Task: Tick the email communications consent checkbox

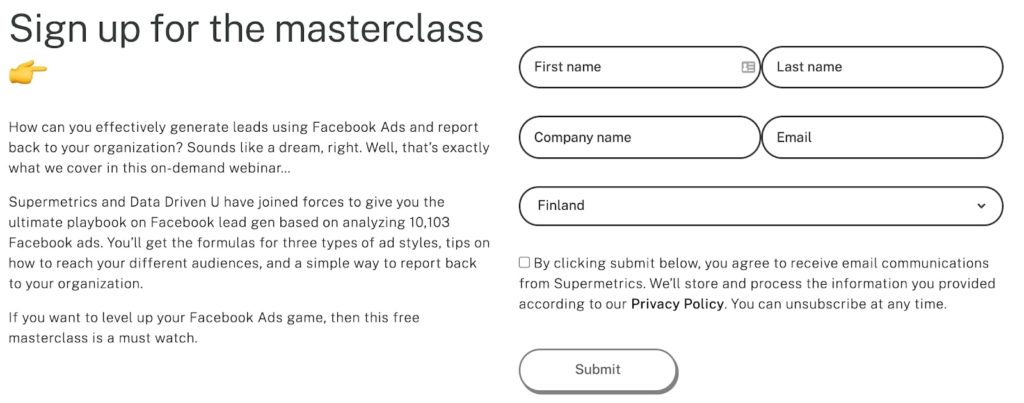Action: tap(524, 263)
